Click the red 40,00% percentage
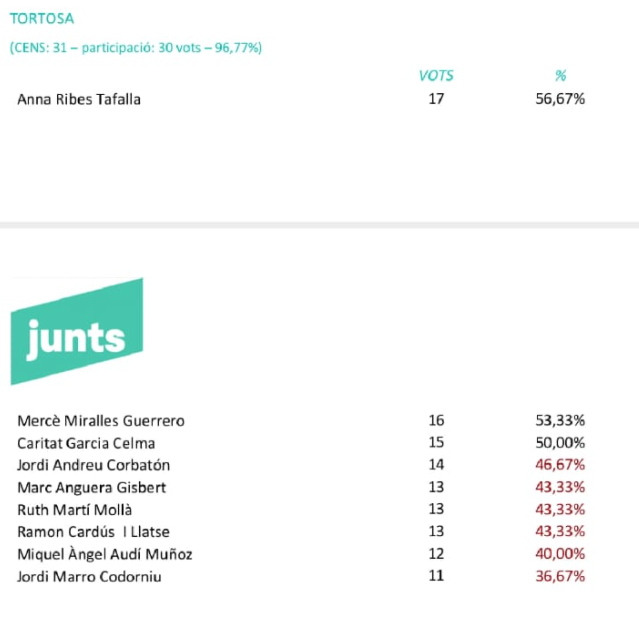This screenshot has width=639, height=622. point(560,554)
